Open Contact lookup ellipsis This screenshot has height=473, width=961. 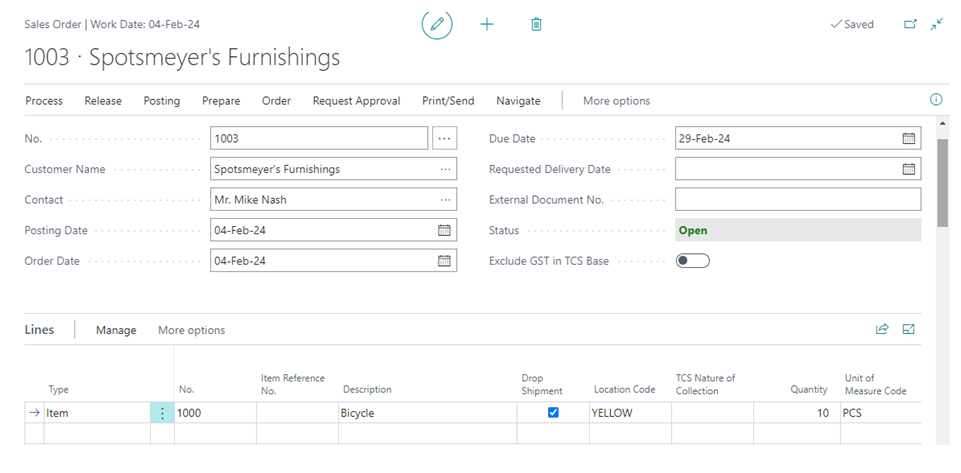(x=446, y=200)
